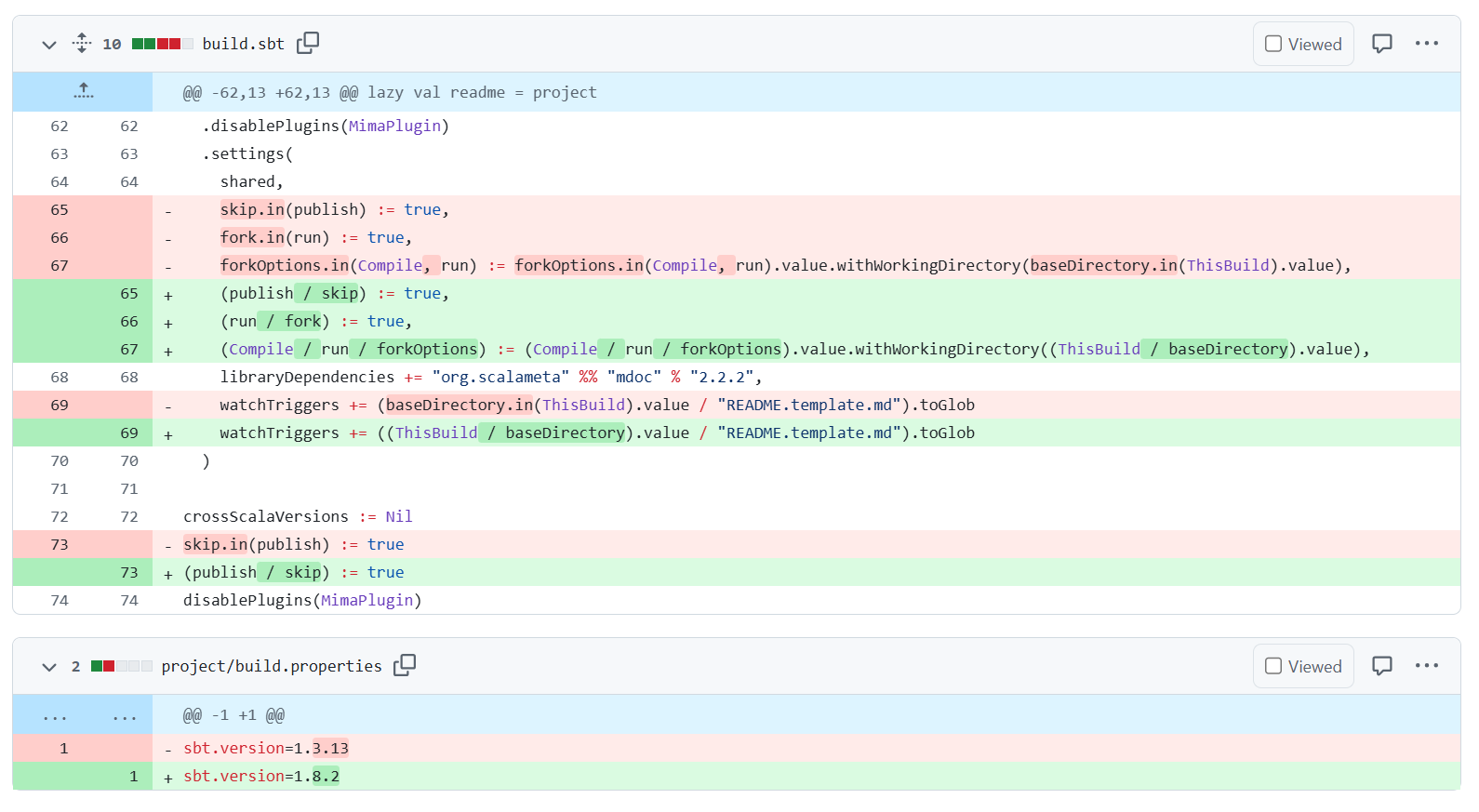This screenshot has width=1479, height=812.
Task: Click the hunk header text for build.sbt
Action: [x=390, y=92]
